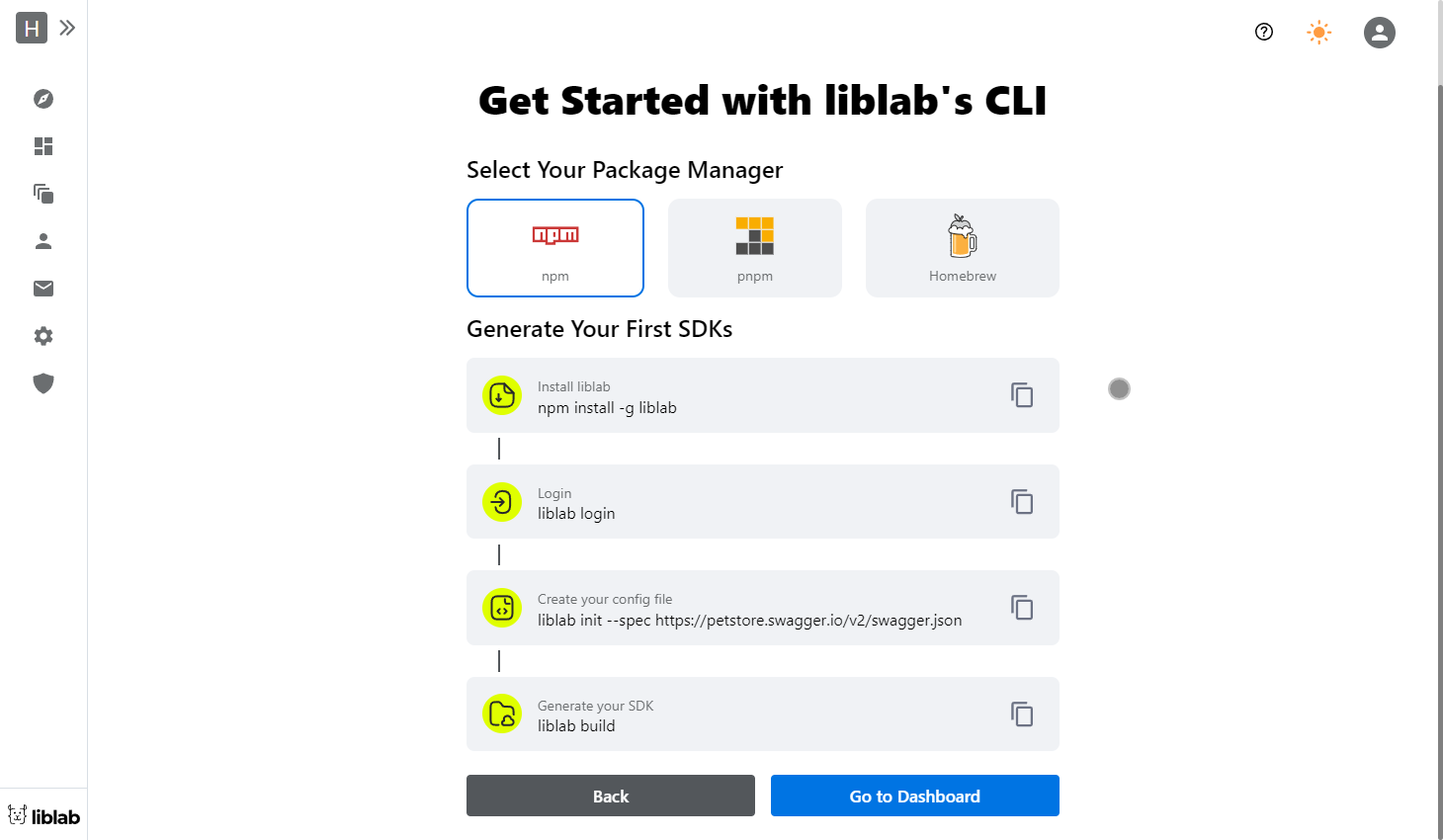Select the shield security icon in sidebar

(43, 382)
